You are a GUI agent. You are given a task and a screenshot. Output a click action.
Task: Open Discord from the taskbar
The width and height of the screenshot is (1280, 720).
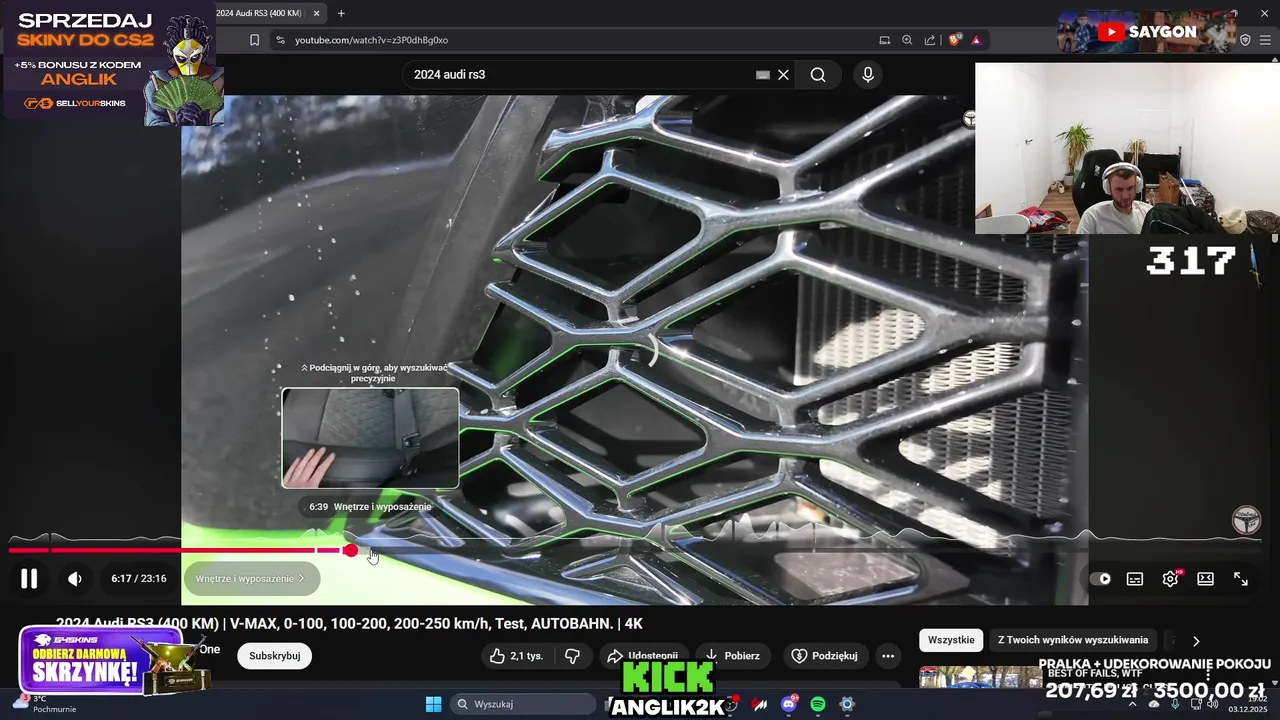(789, 704)
